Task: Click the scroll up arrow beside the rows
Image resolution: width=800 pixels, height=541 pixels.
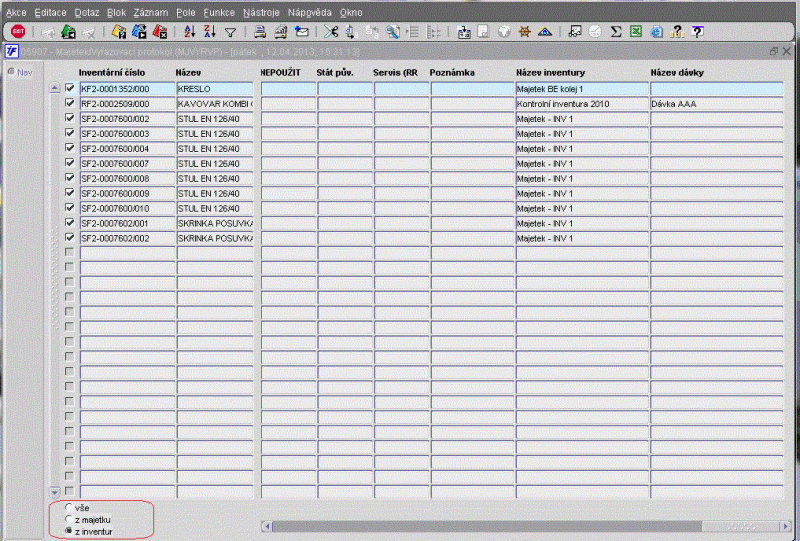Action: coord(55,88)
